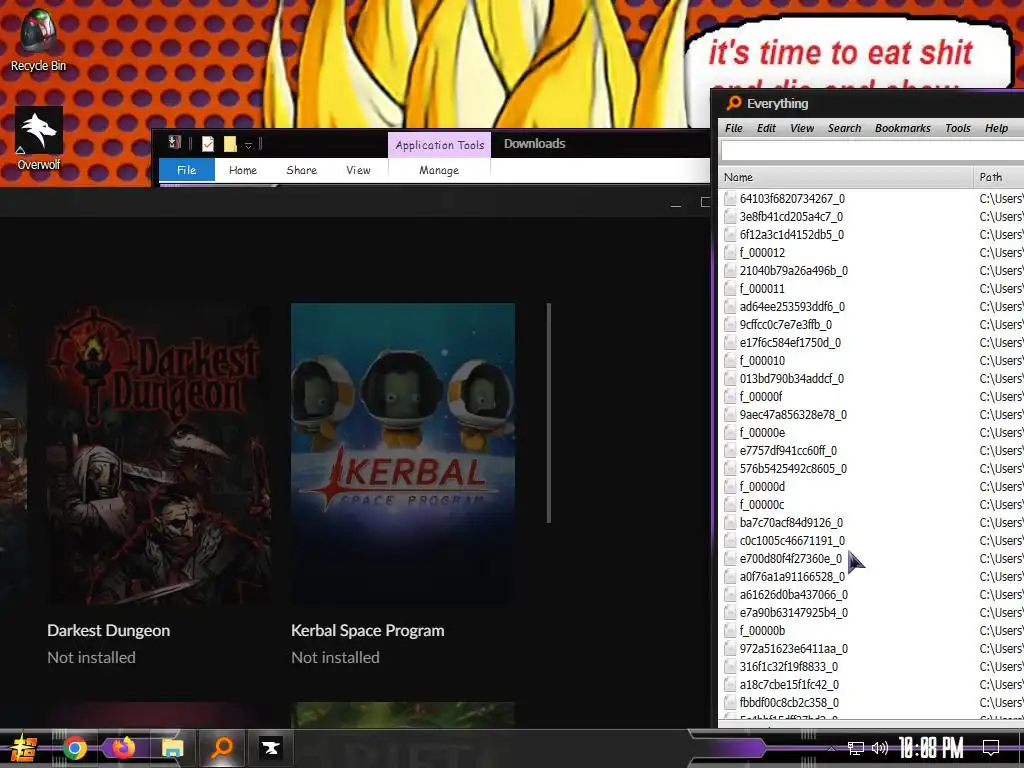Select file f_000011
Viewport: 1024px width, 768px height.
(x=762, y=289)
